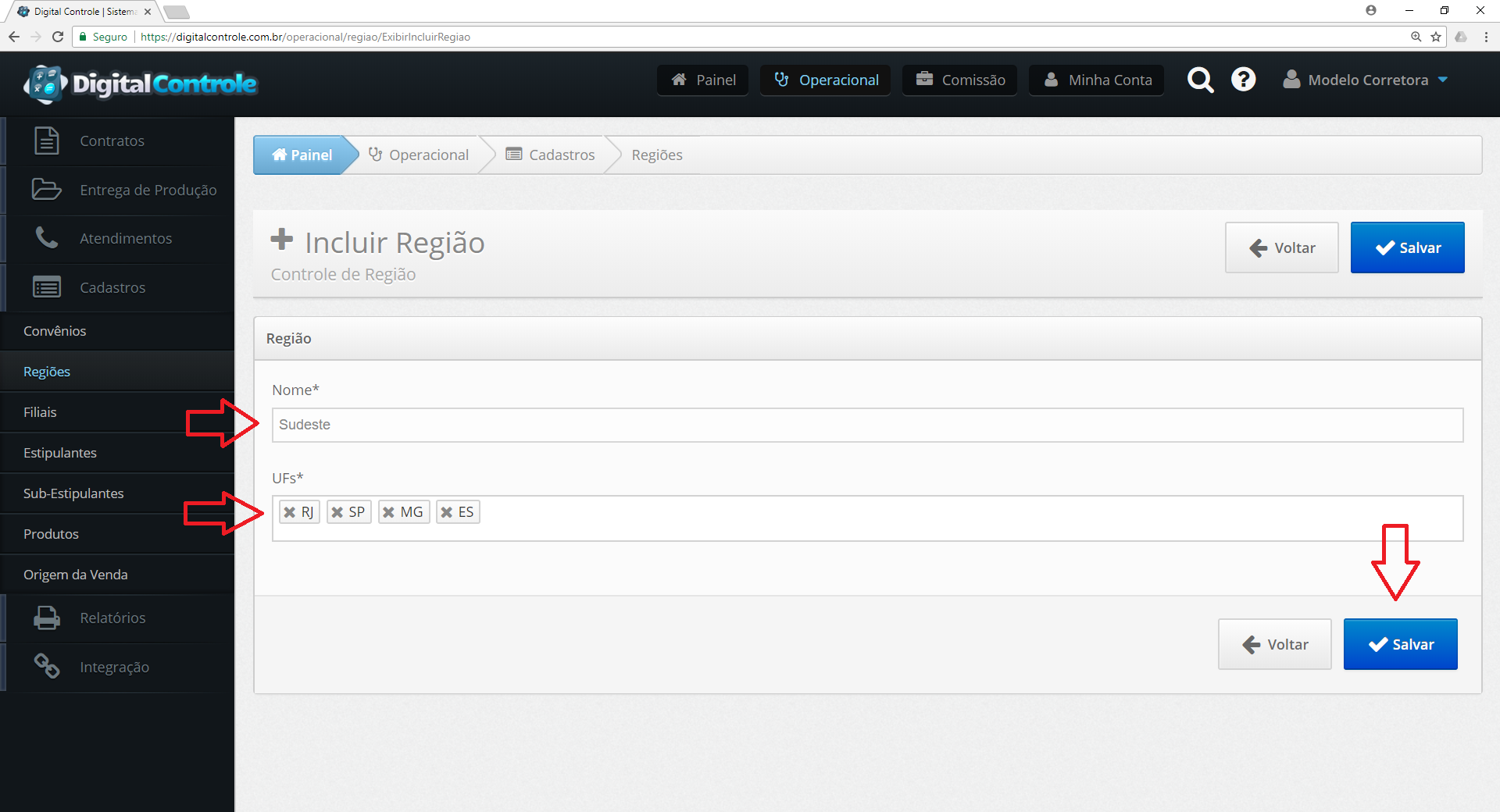The image size is (1500, 812).
Task: Open Atendimentos text in sidebar
Action: coord(126,238)
